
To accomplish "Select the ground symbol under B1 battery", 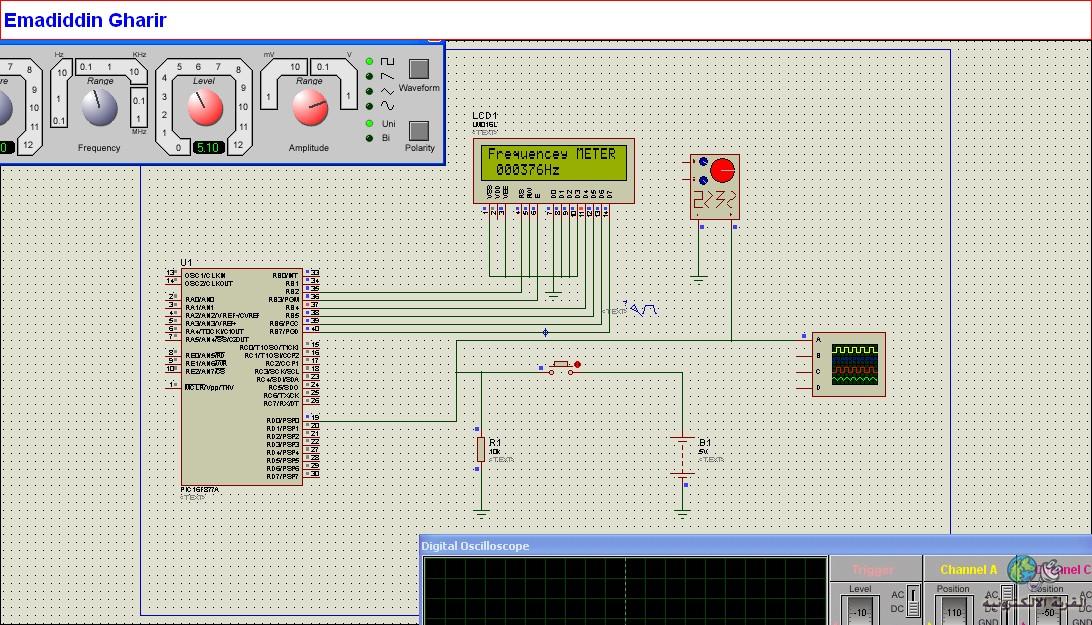I will pos(682,514).
